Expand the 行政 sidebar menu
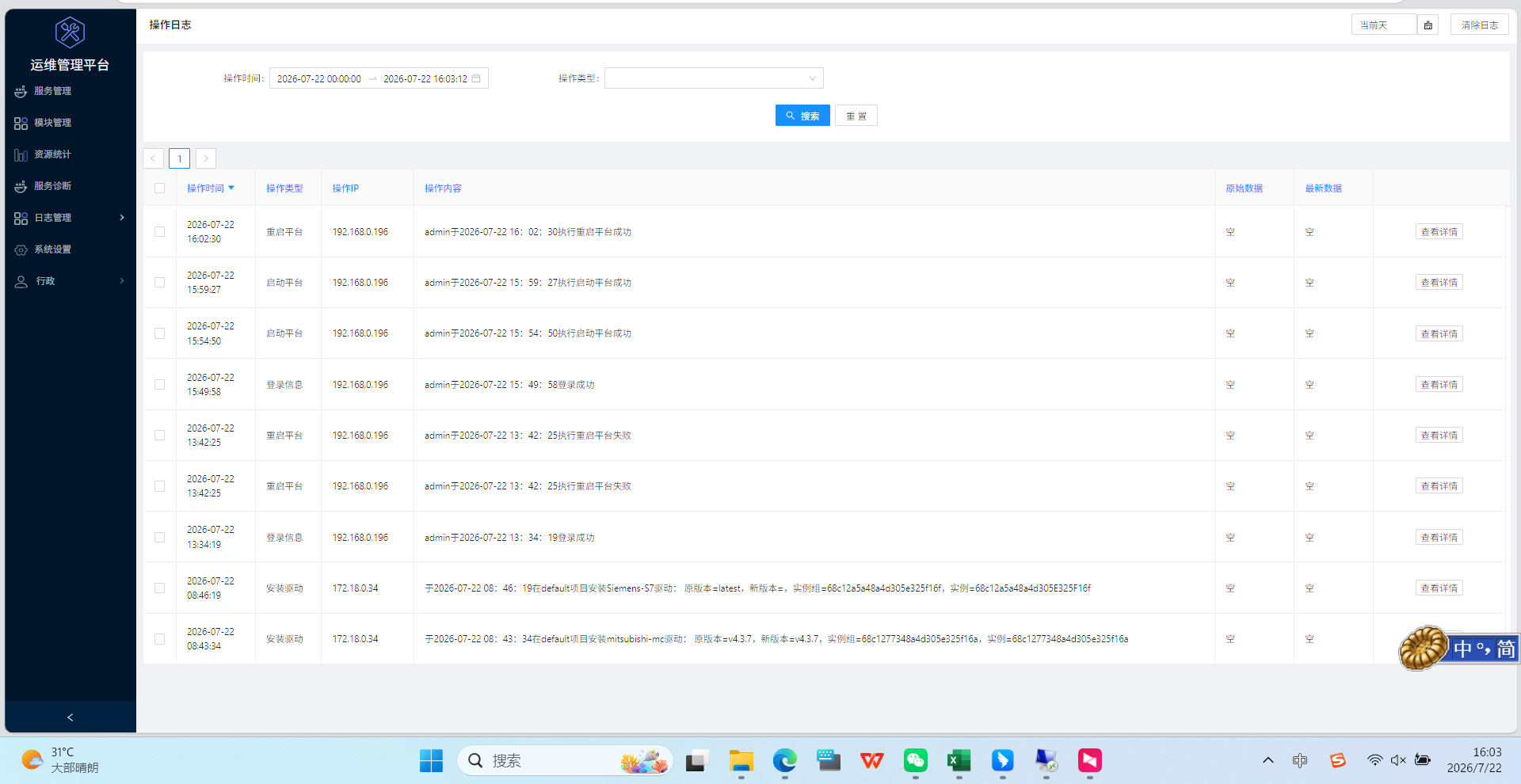Image resolution: width=1521 pixels, height=784 pixels. (70, 281)
